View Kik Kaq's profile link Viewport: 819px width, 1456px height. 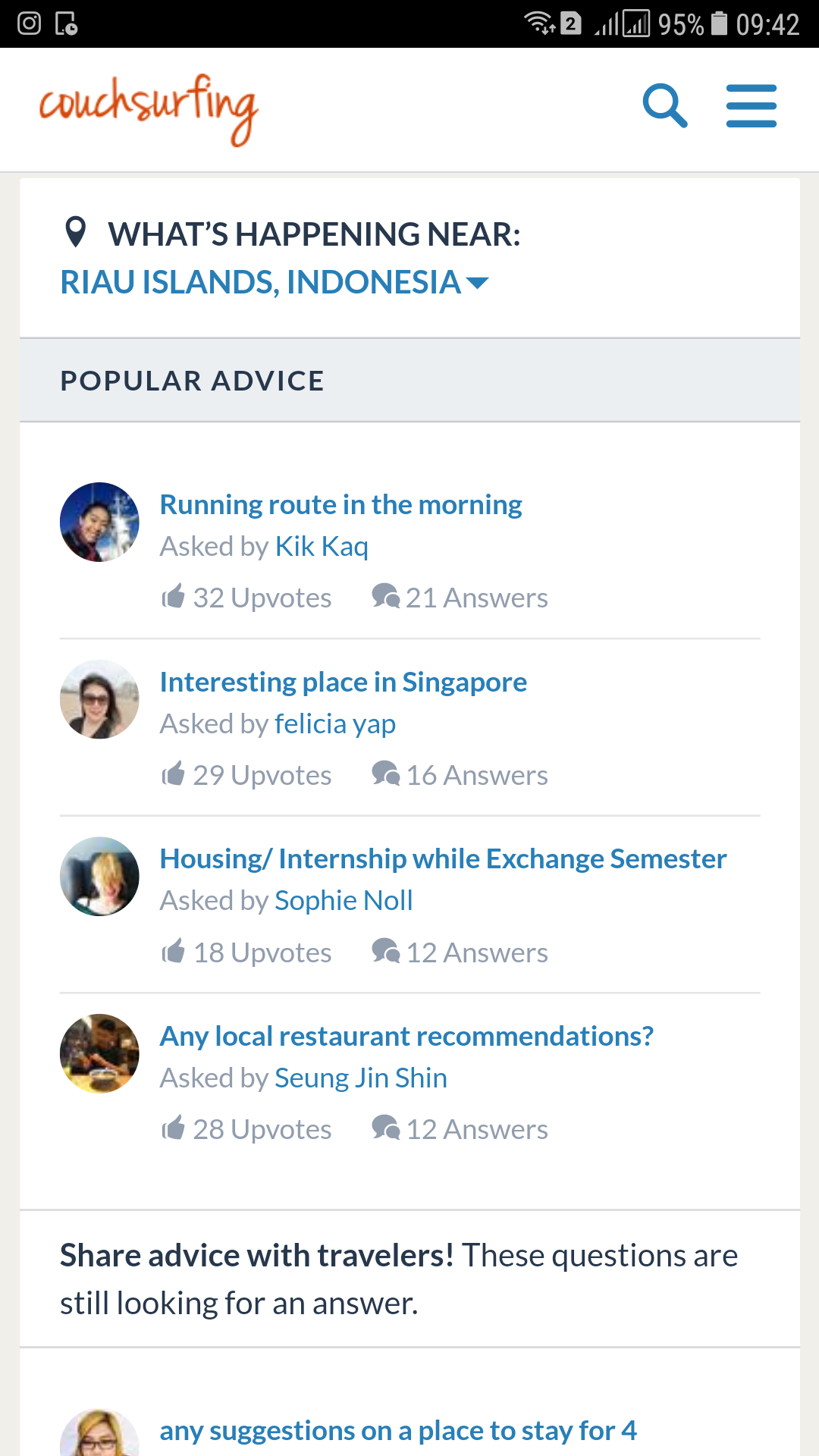point(322,547)
